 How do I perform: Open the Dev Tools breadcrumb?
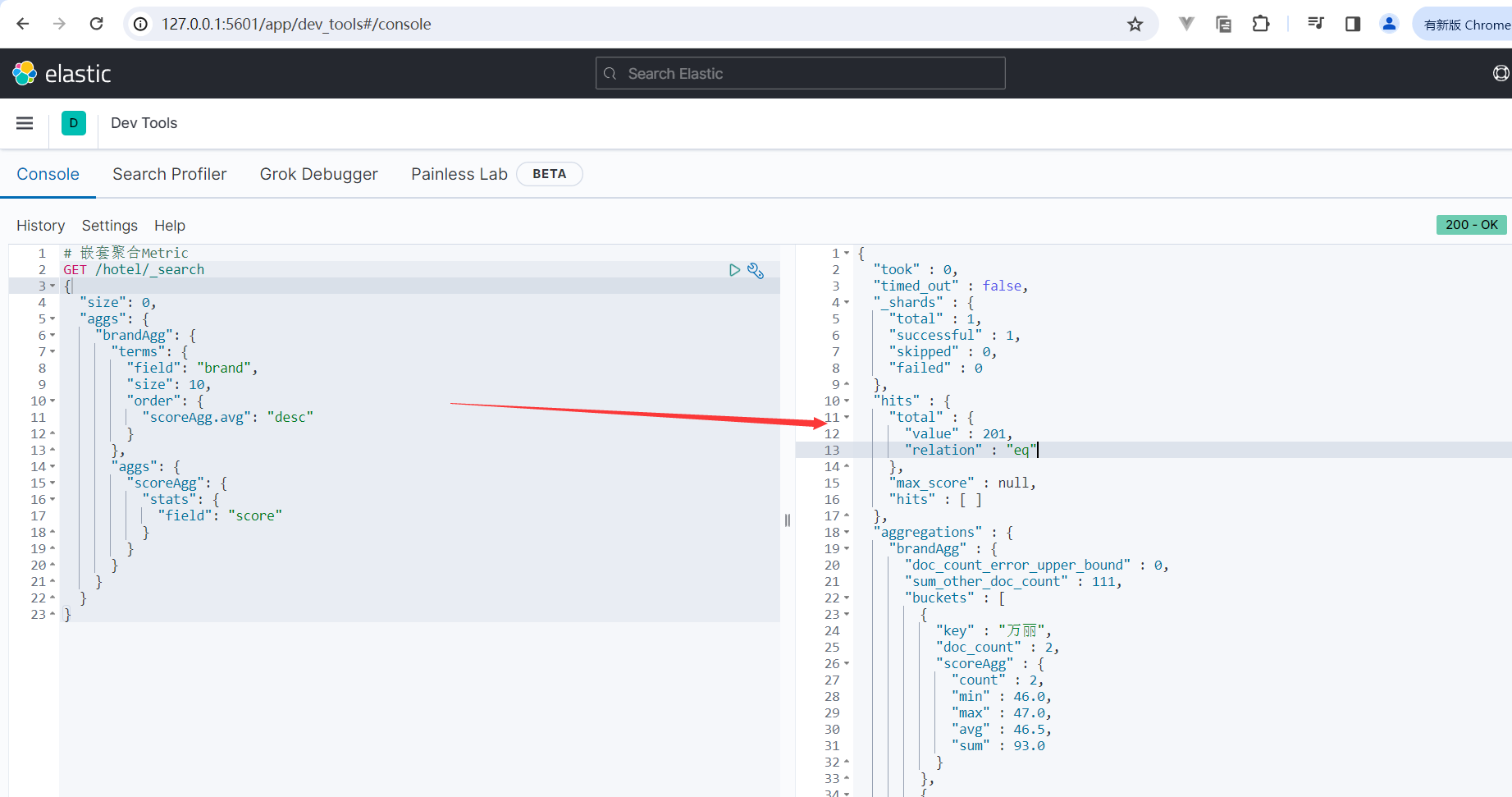point(144,123)
